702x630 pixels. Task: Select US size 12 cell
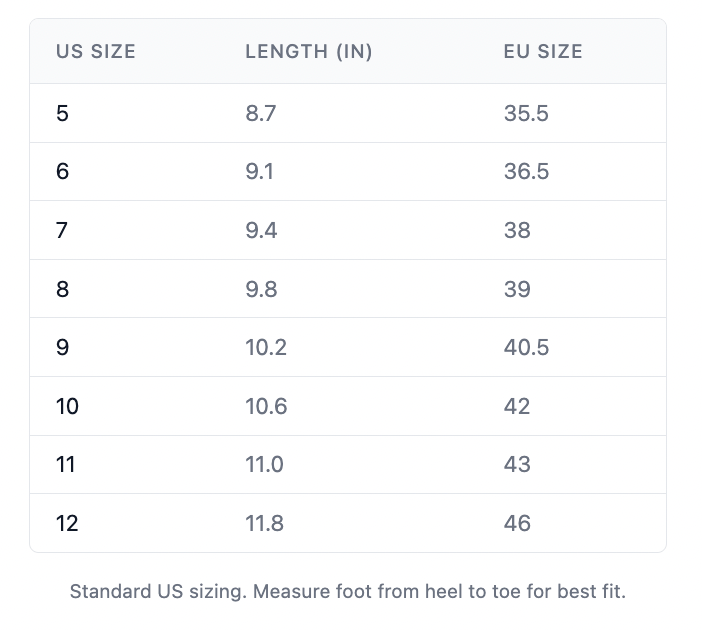point(67,523)
